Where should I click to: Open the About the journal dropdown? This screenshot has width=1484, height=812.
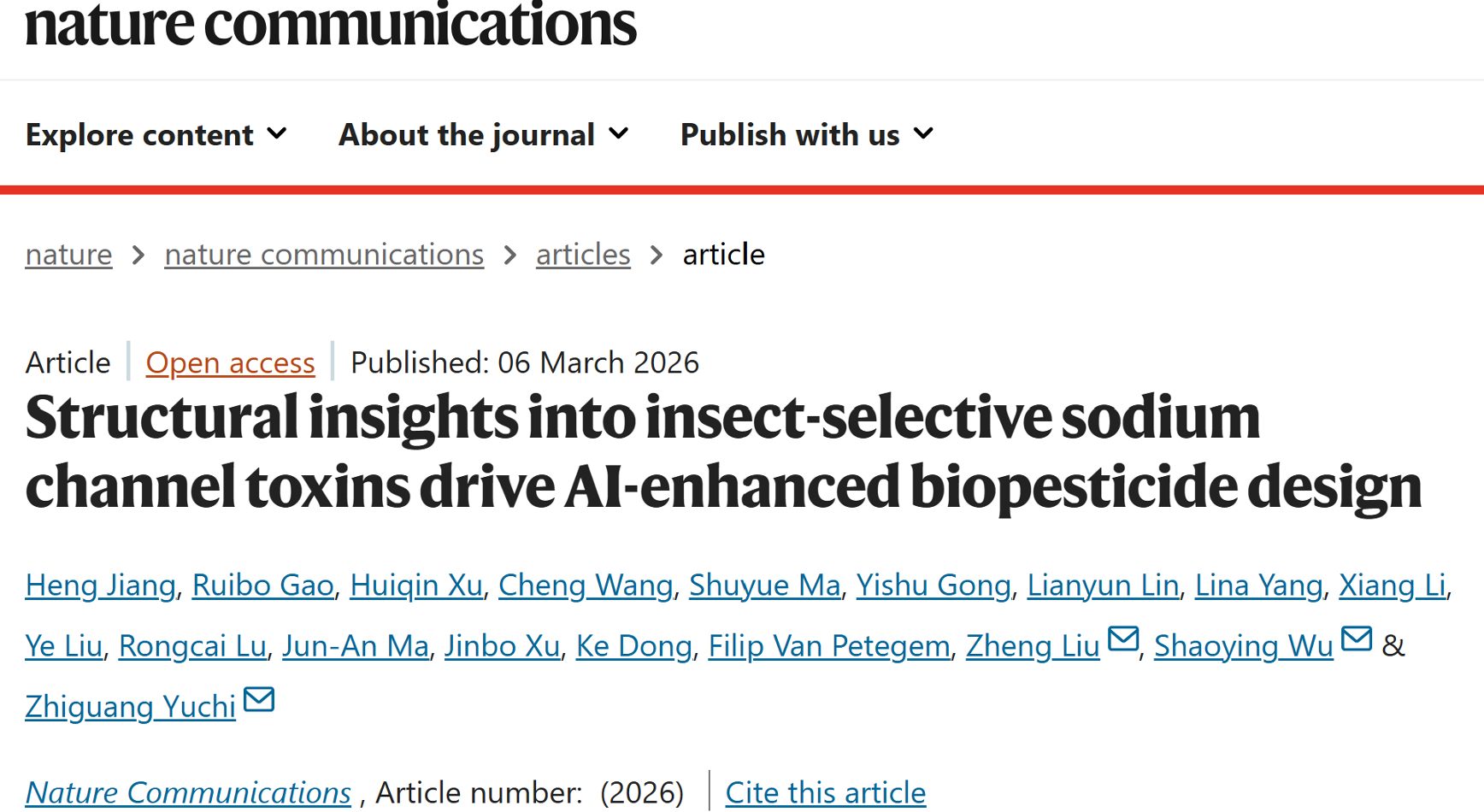tap(484, 135)
